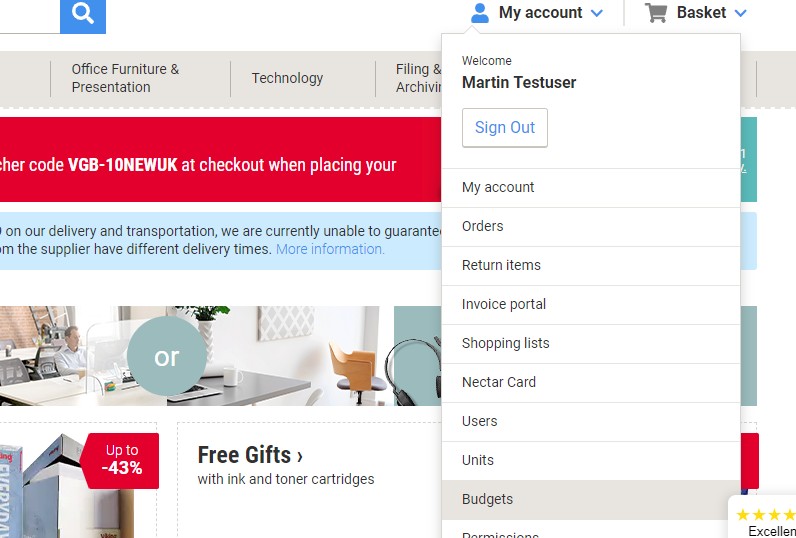This screenshot has width=796, height=538.
Task: Select Units menu entry
Action: [478, 460]
